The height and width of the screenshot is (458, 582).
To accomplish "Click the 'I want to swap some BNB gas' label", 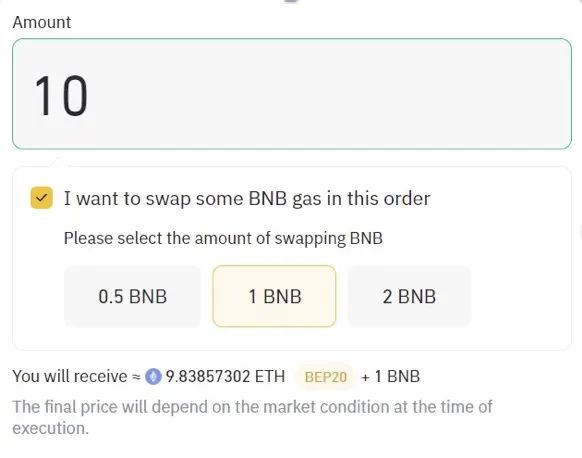I will 247,198.
